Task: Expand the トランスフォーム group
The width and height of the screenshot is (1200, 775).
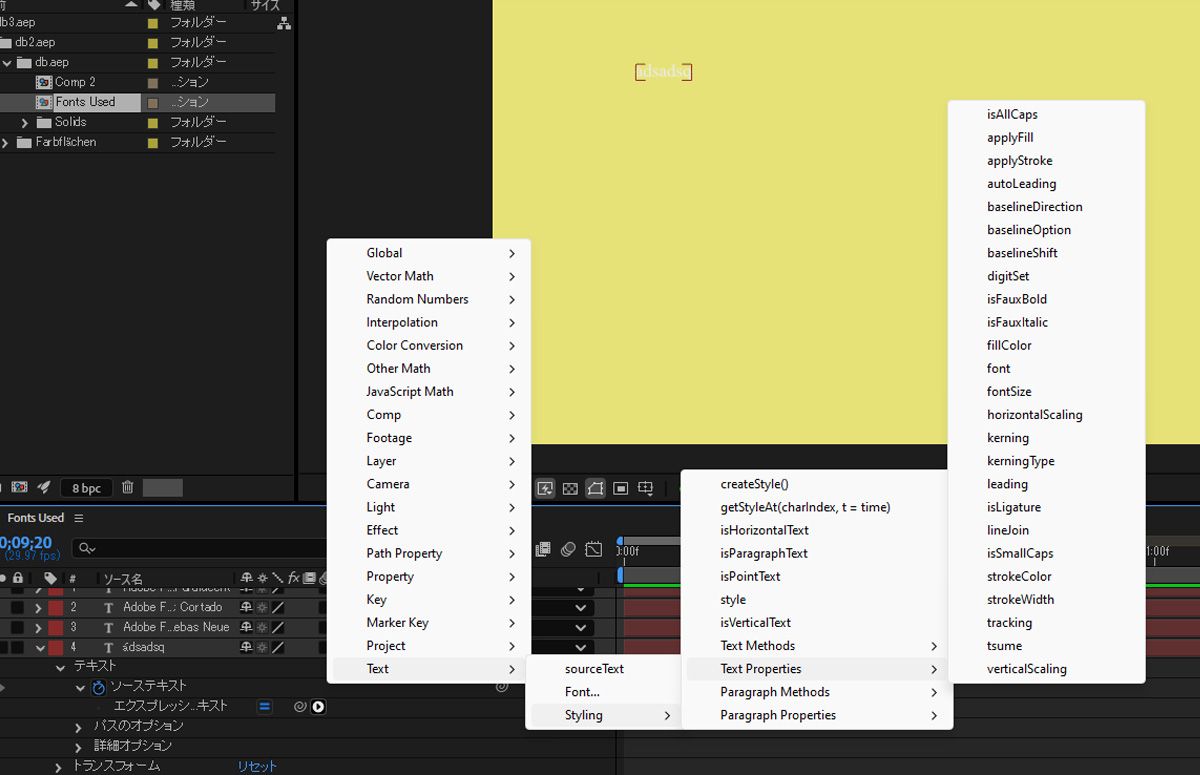Action: pyautogui.click(x=59, y=766)
